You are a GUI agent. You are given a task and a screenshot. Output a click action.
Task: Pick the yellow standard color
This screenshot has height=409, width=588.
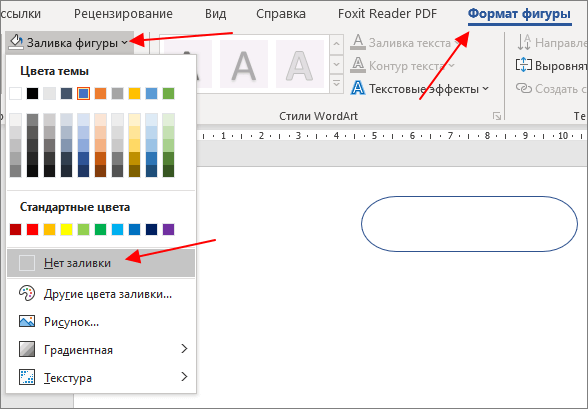(x=66, y=229)
